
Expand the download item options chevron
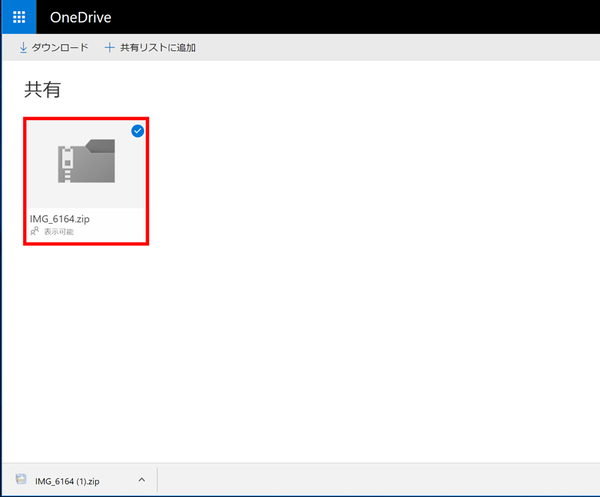pos(142,480)
